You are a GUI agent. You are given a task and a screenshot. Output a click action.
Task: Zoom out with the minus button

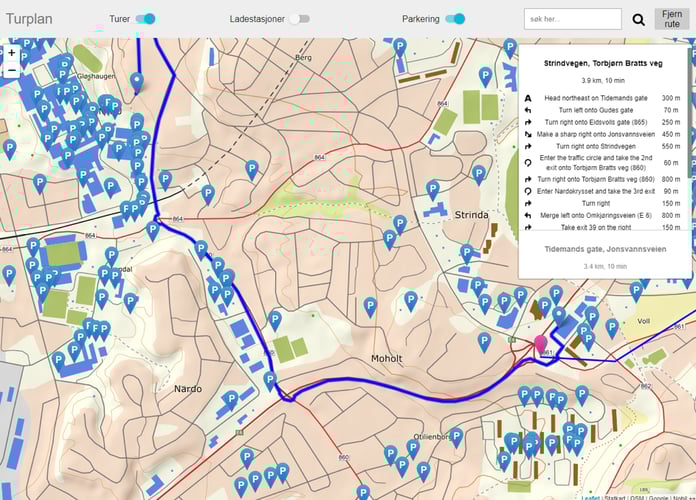[x=12, y=71]
